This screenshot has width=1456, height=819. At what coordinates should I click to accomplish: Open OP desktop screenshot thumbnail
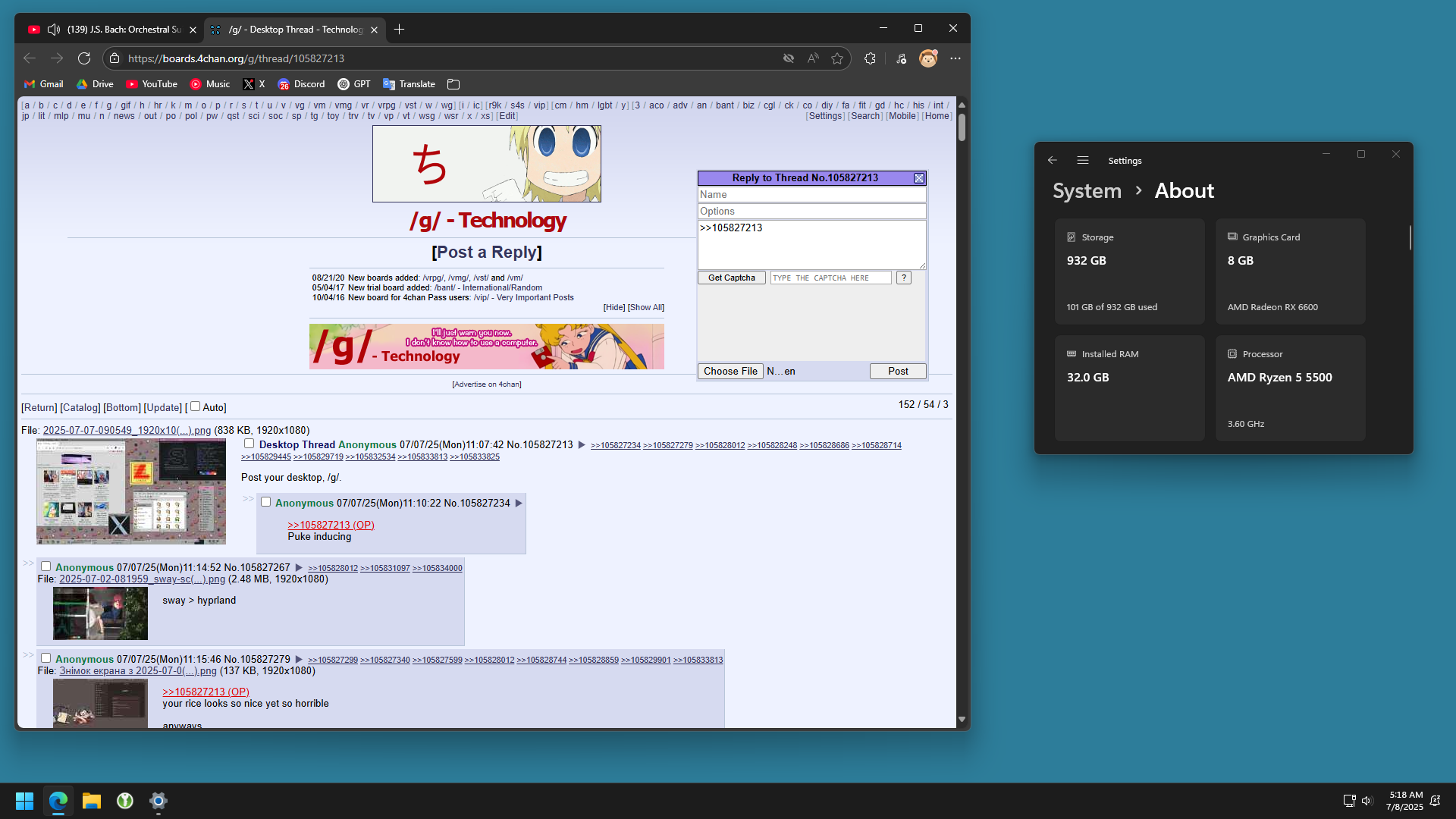point(131,491)
